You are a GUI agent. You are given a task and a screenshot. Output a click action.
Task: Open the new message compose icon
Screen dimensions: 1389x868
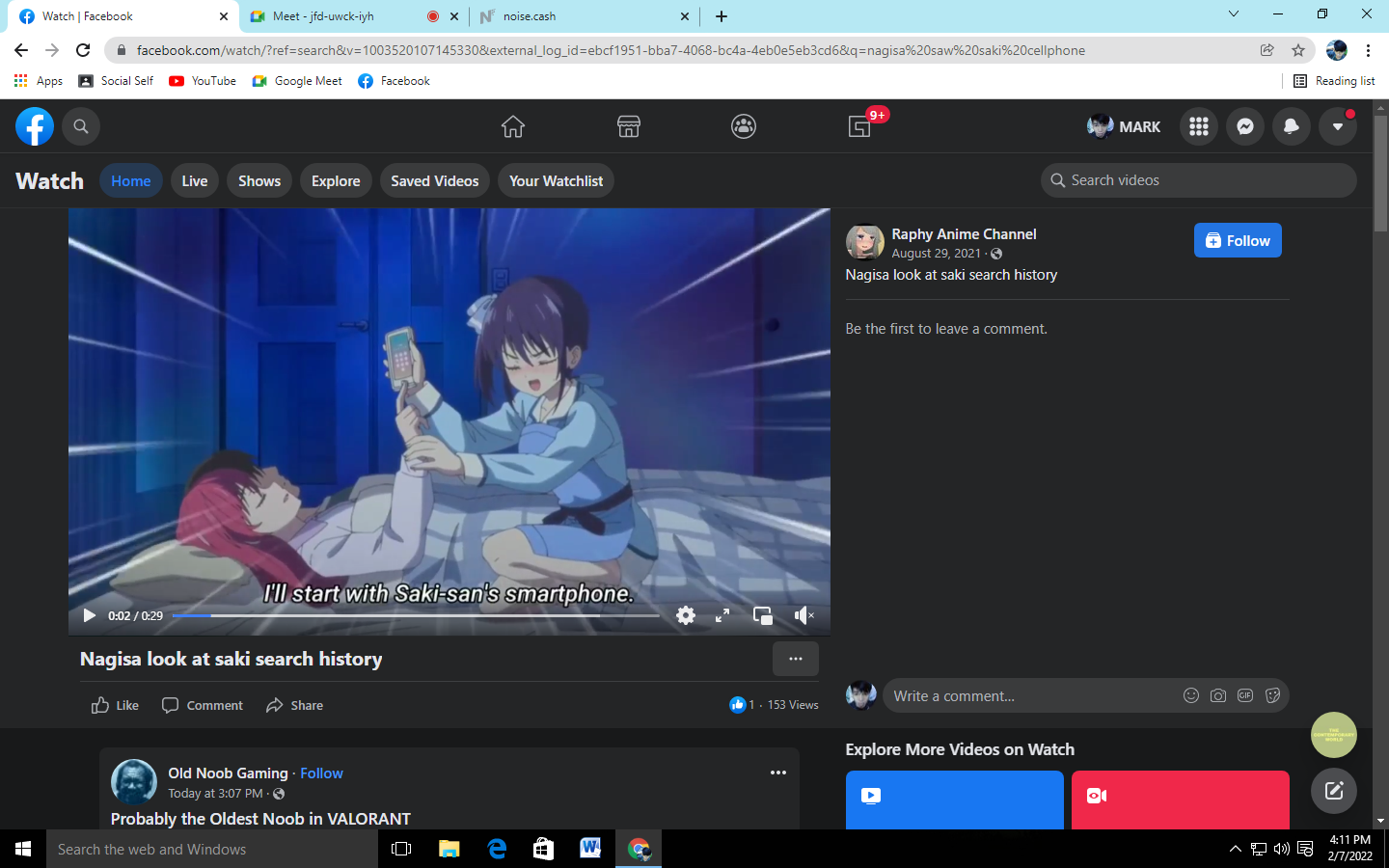tap(1334, 791)
